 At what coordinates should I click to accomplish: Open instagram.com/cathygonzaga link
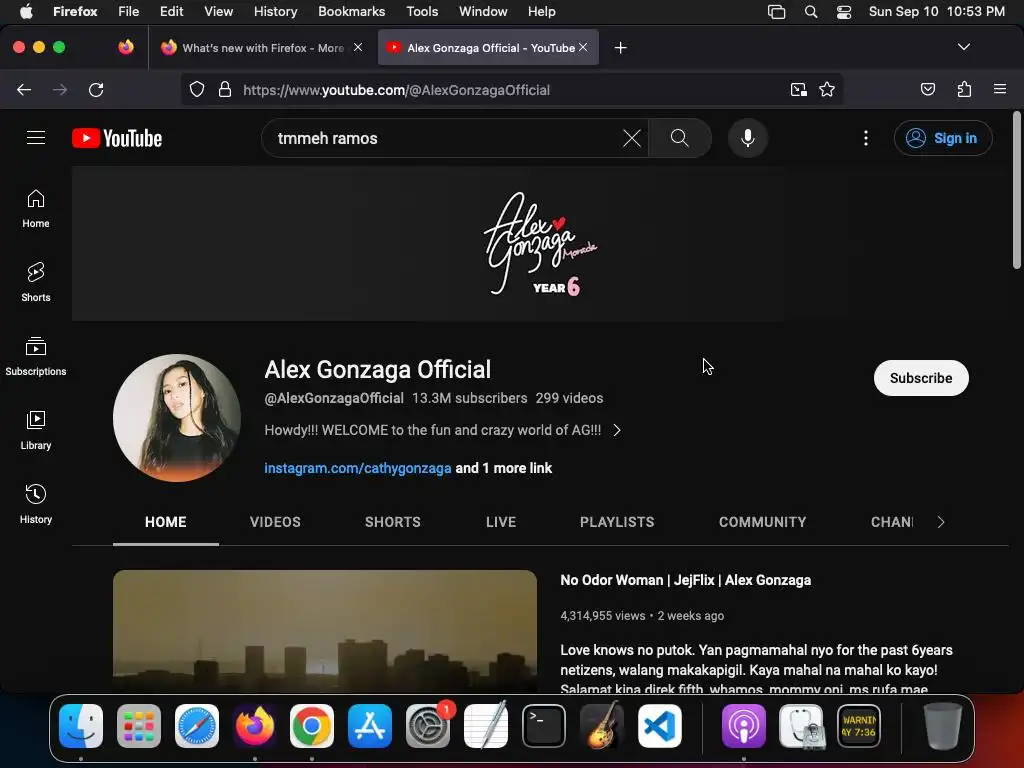coord(358,468)
